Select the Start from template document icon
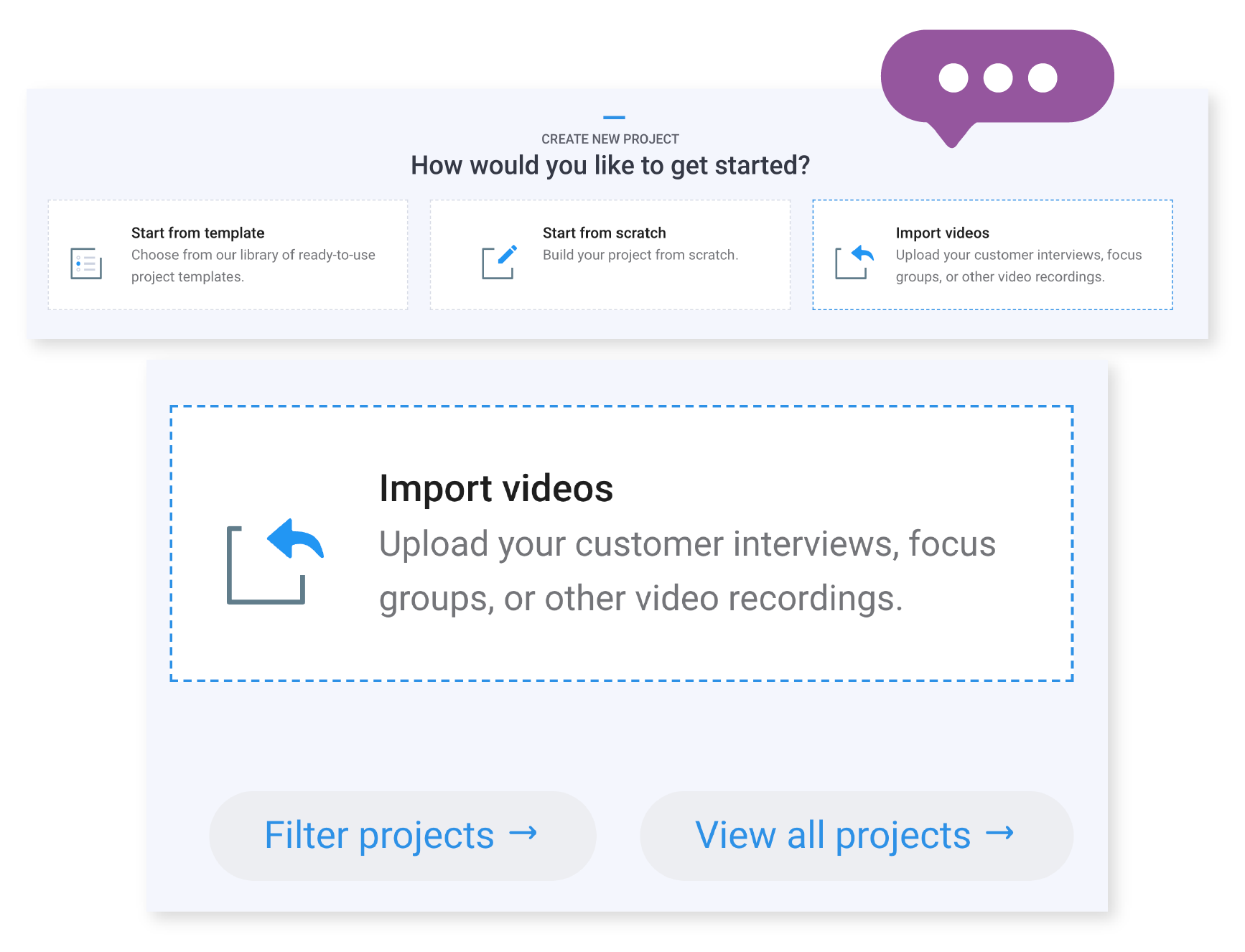Image resolution: width=1245 pixels, height=952 pixels. pos(85,263)
